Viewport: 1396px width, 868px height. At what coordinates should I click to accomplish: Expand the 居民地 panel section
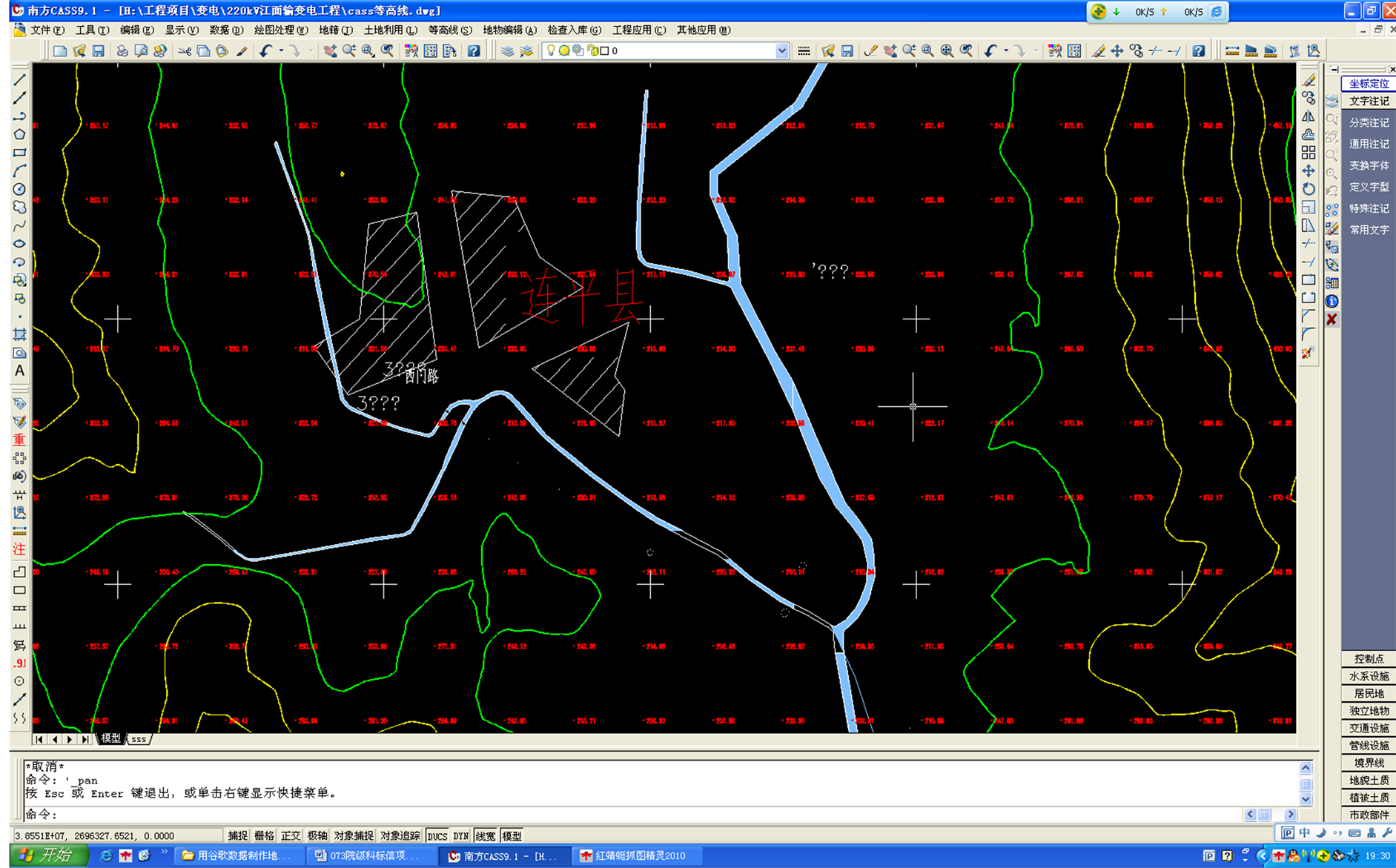(x=1368, y=694)
